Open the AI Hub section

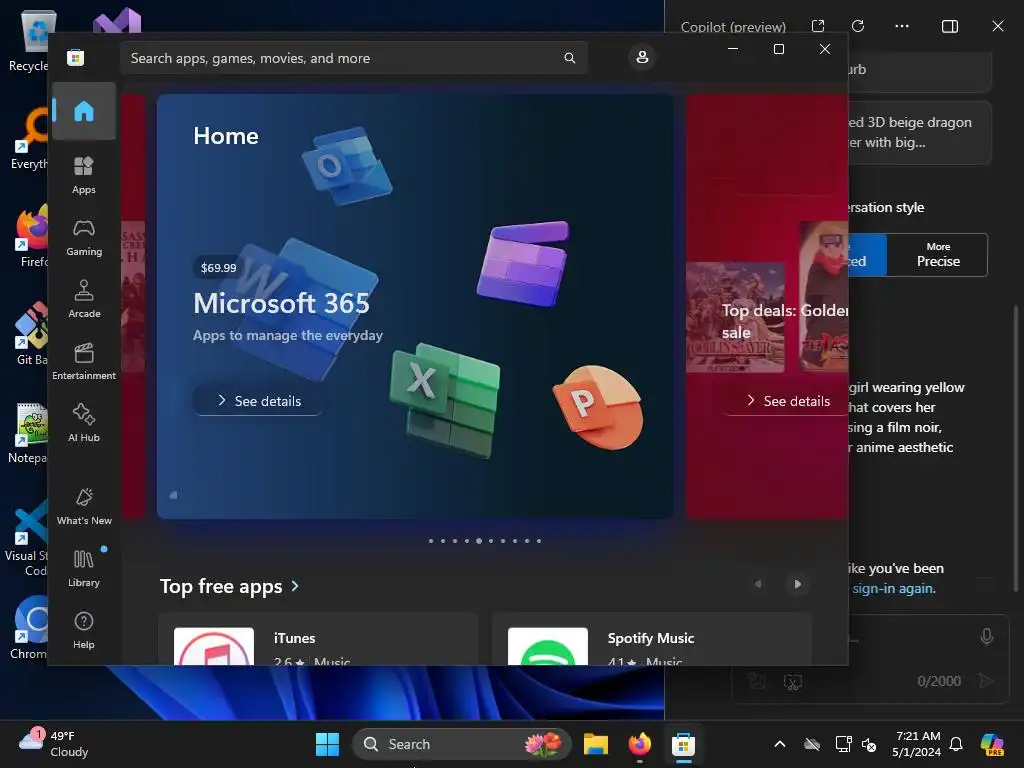84,423
